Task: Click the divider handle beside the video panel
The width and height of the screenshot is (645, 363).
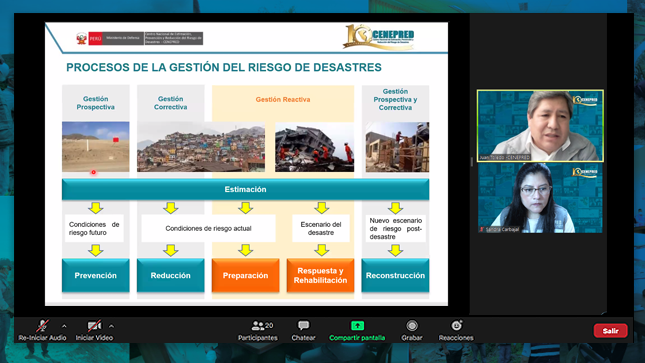Action: click(472, 162)
